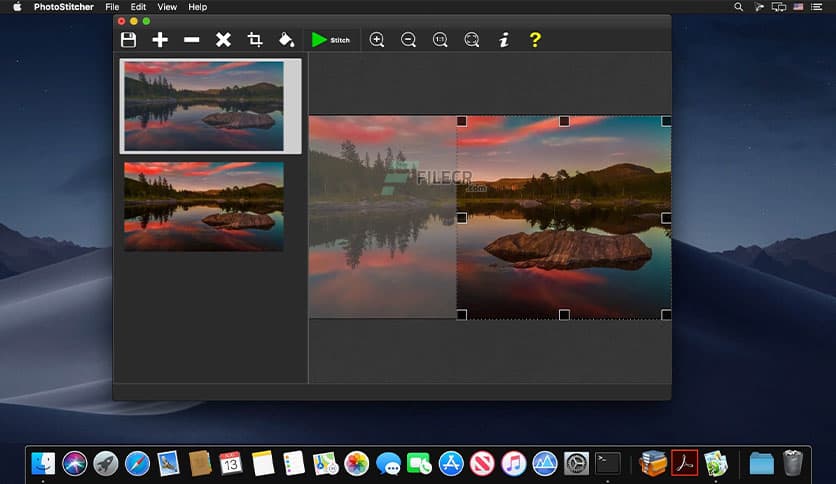Open Terminal from the dock
Viewport: 836px width, 484px height.
pyautogui.click(x=608, y=463)
